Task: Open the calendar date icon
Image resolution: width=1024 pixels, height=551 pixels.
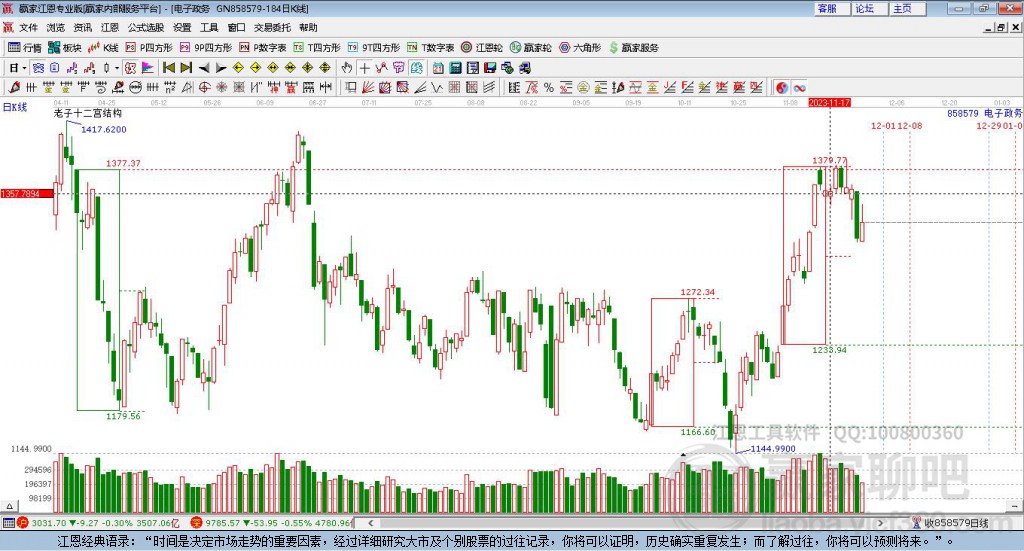Action: pos(438,67)
